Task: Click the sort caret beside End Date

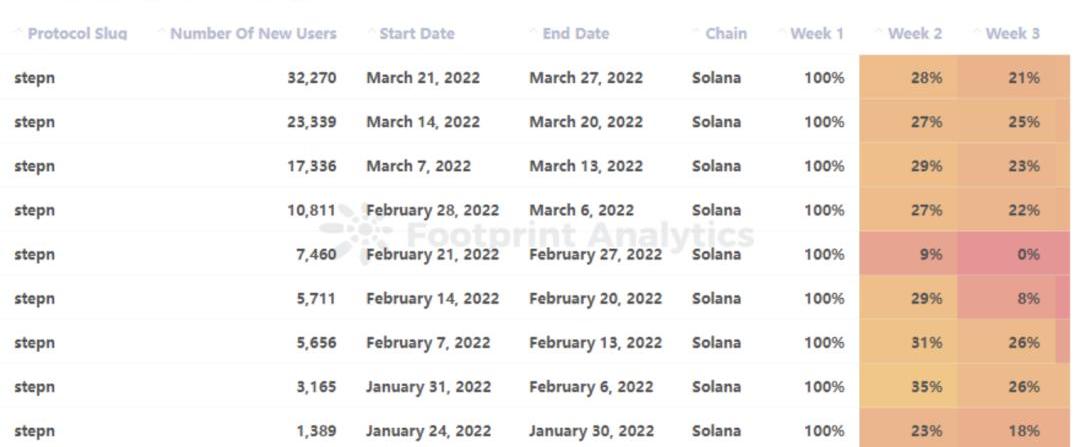Action: 534,33
